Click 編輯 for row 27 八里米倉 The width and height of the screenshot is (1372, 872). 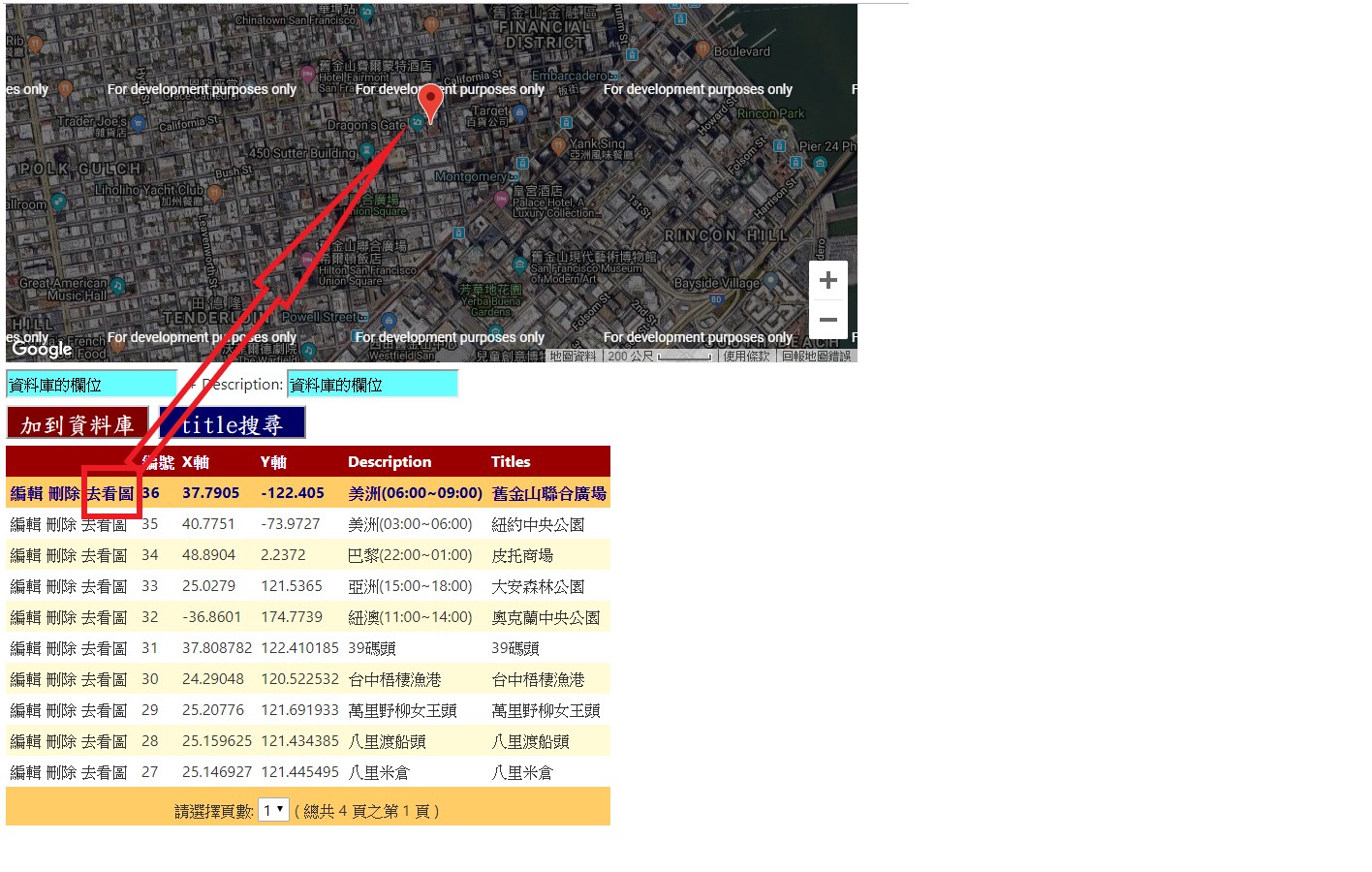pos(26,772)
